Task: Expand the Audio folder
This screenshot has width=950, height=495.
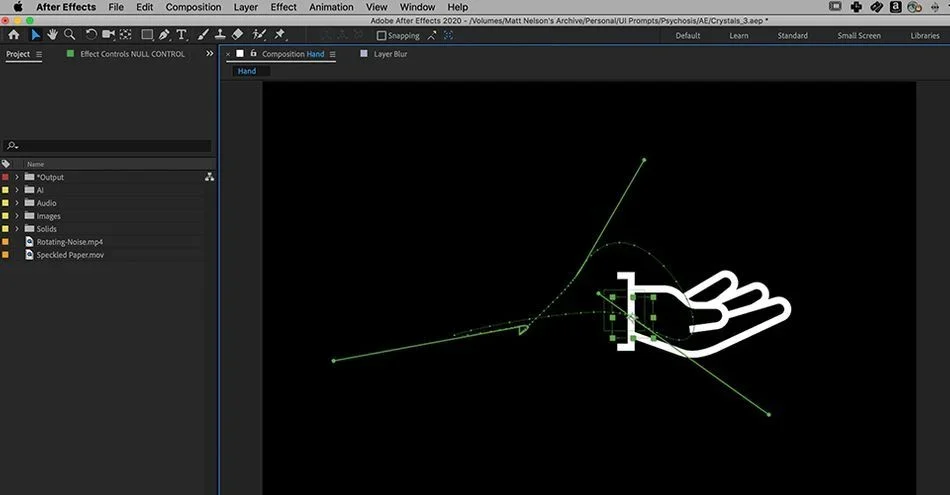Action: 17,203
